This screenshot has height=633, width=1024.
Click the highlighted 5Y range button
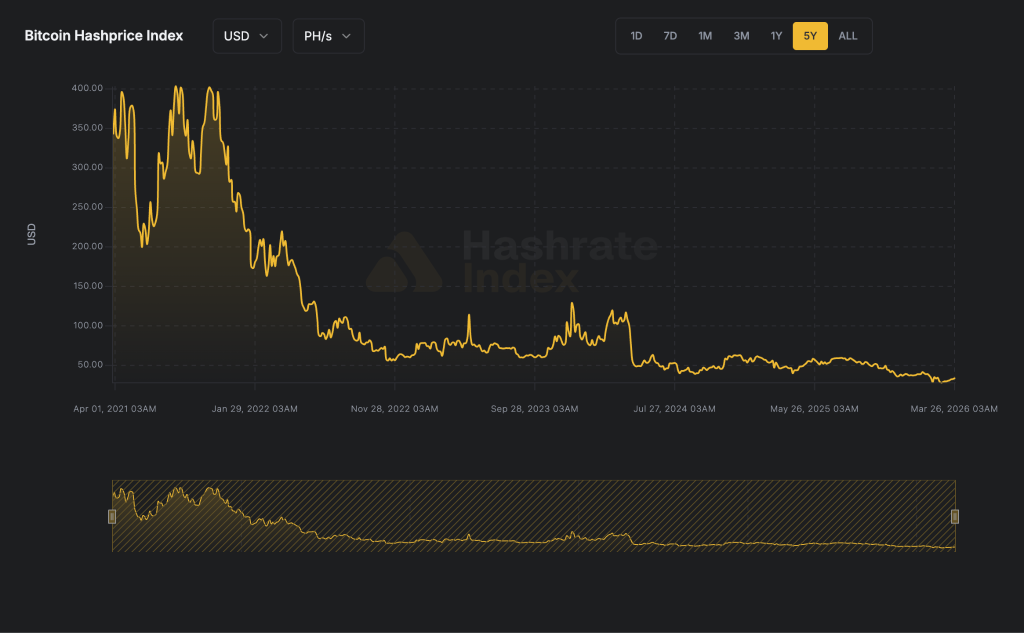[x=810, y=36]
